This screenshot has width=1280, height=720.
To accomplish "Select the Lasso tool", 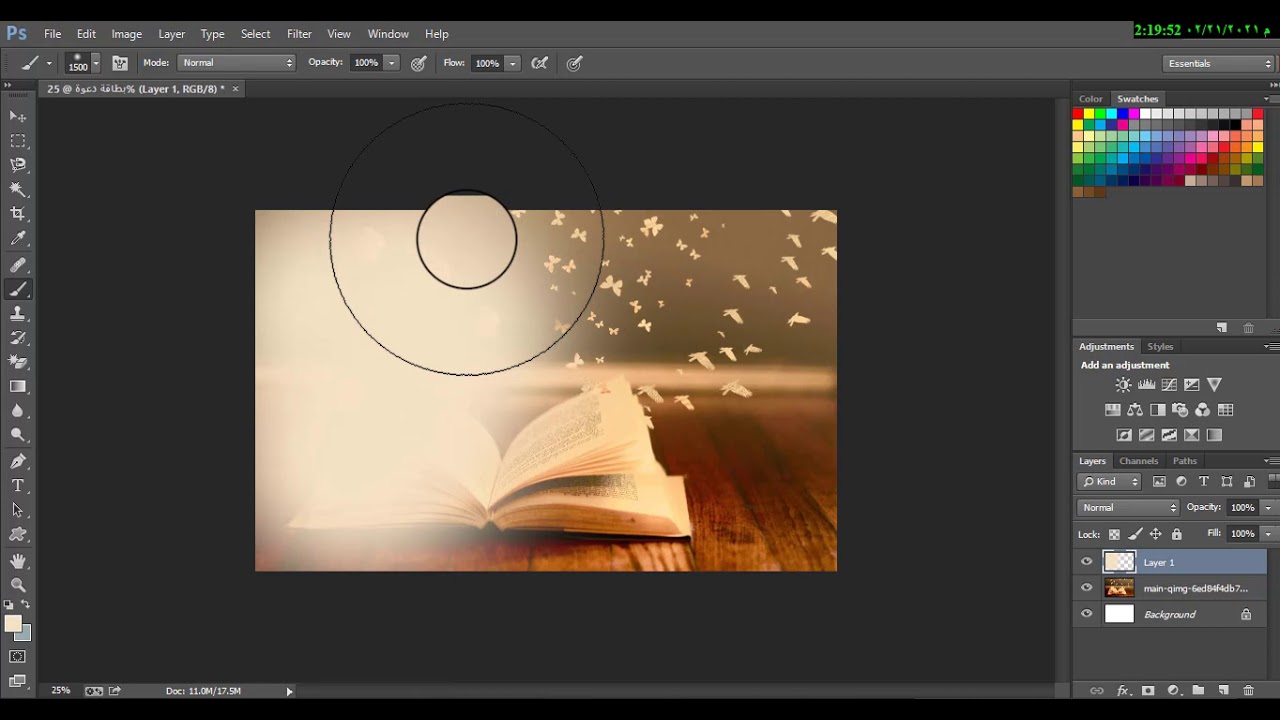I will pos(18,165).
